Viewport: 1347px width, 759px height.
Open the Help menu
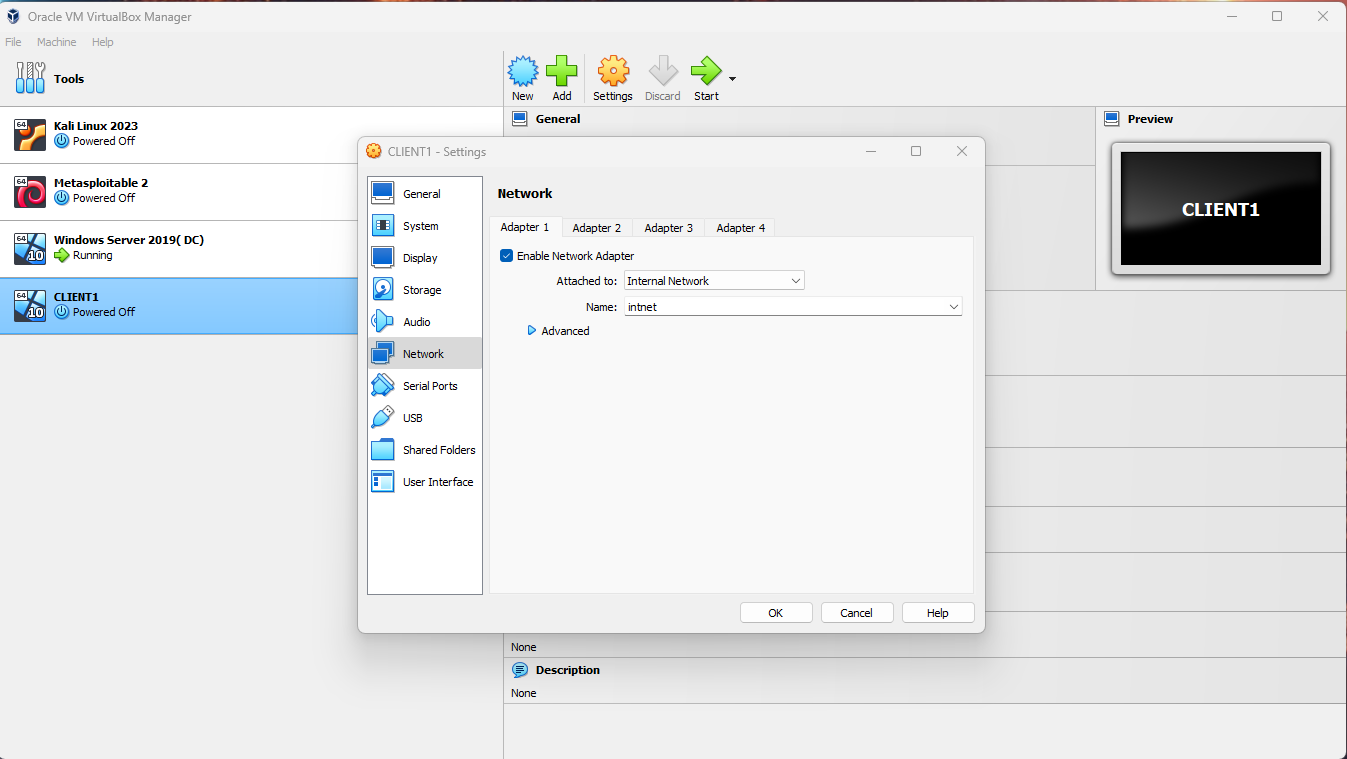tap(103, 42)
